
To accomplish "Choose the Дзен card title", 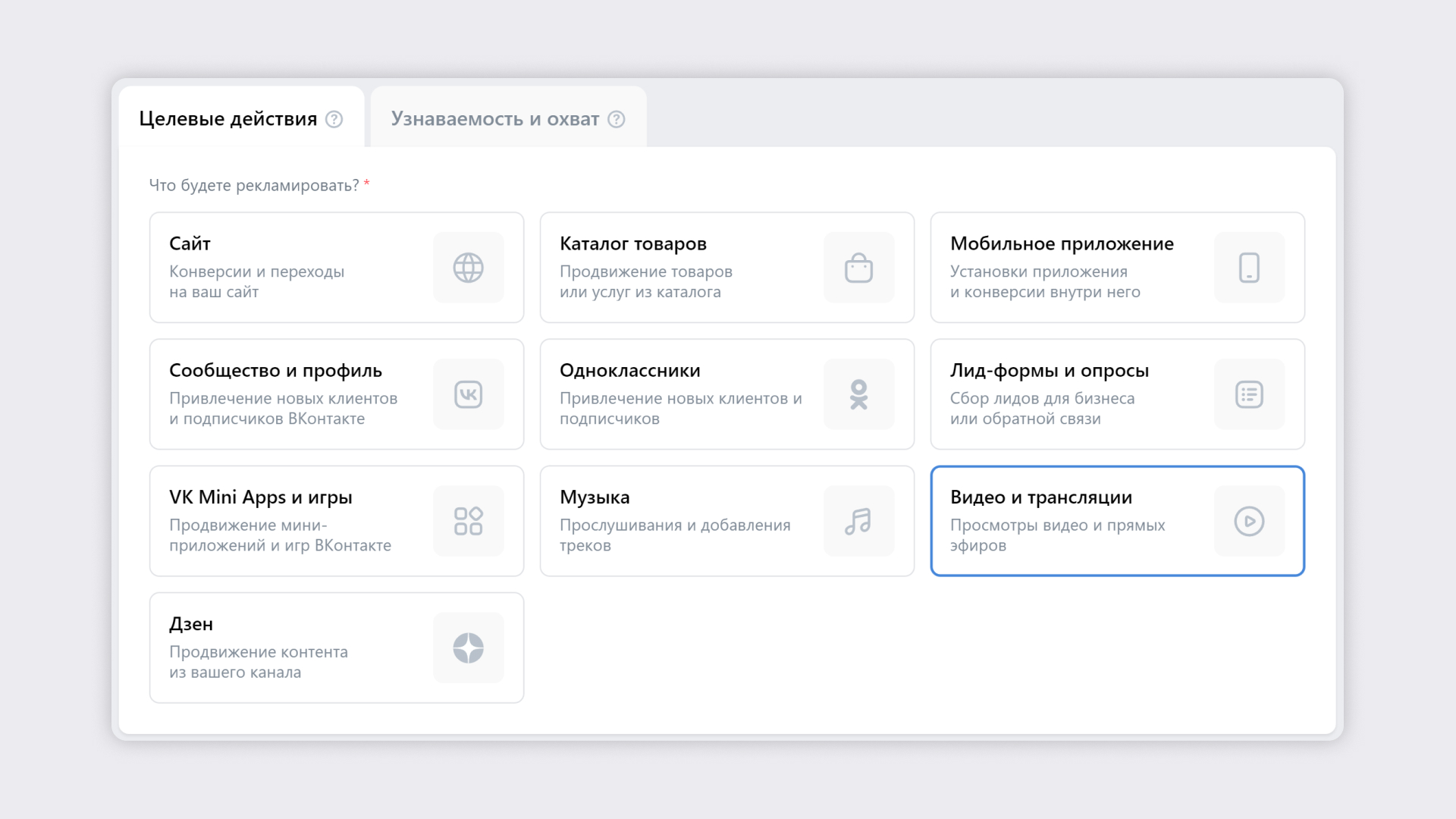I will point(191,624).
